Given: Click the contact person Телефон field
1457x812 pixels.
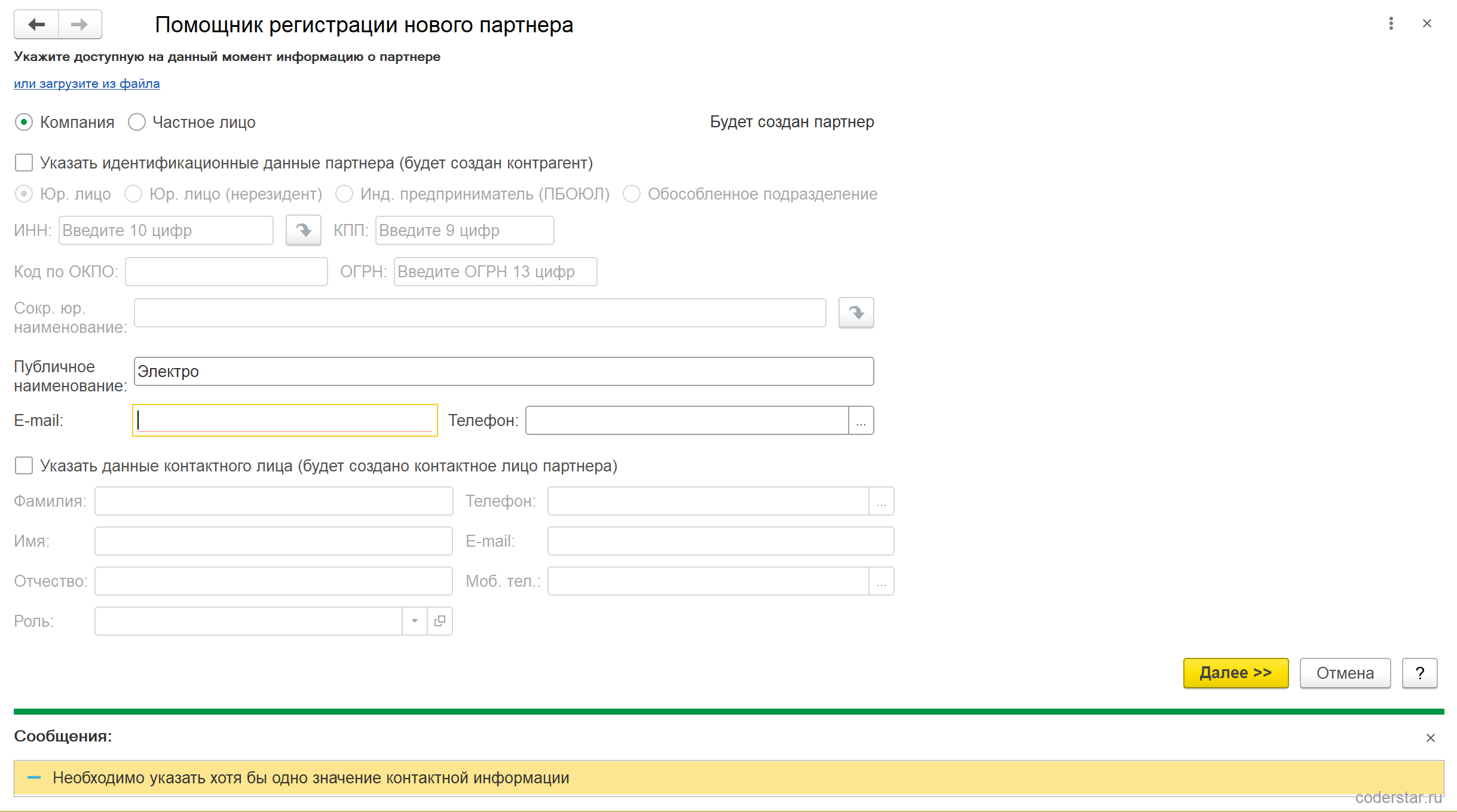Looking at the screenshot, I should click(x=708, y=501).
